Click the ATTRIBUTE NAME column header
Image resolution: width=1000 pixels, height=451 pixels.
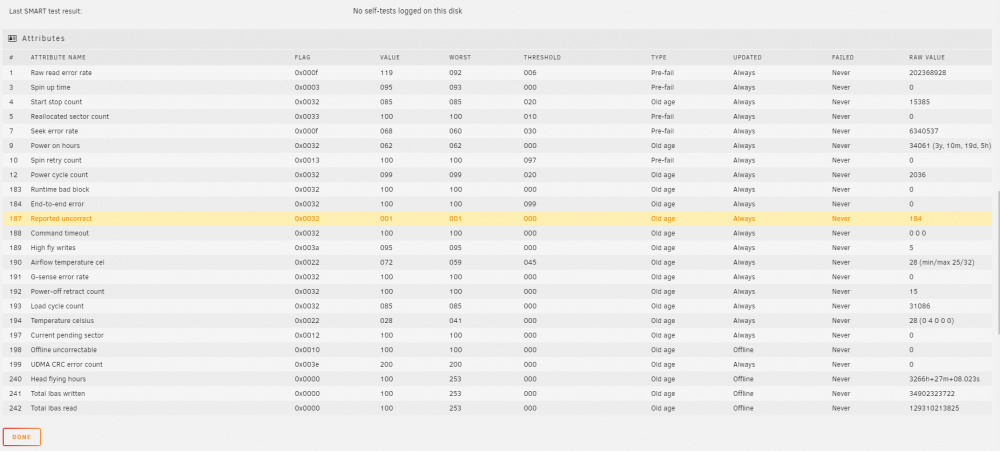[58, 57]
